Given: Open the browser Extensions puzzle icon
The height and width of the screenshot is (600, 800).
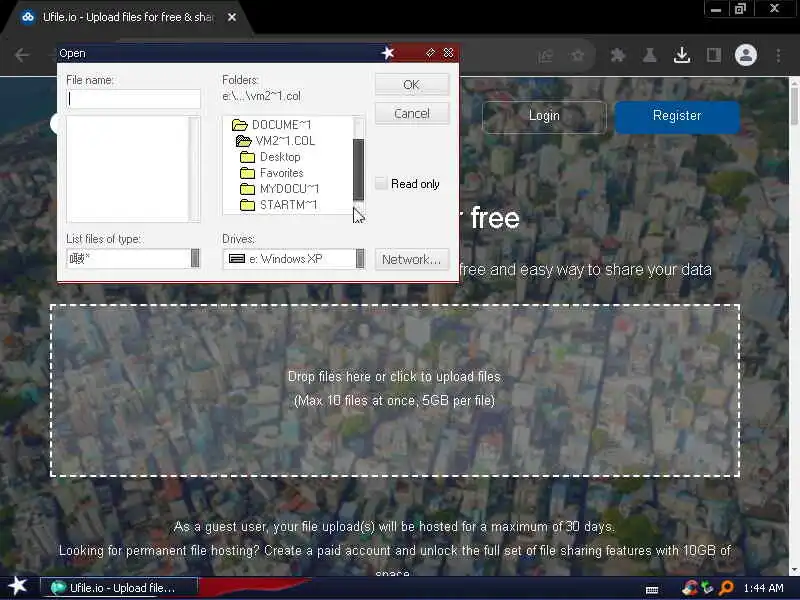Looking at the screenshot, I should pos(618,55).
